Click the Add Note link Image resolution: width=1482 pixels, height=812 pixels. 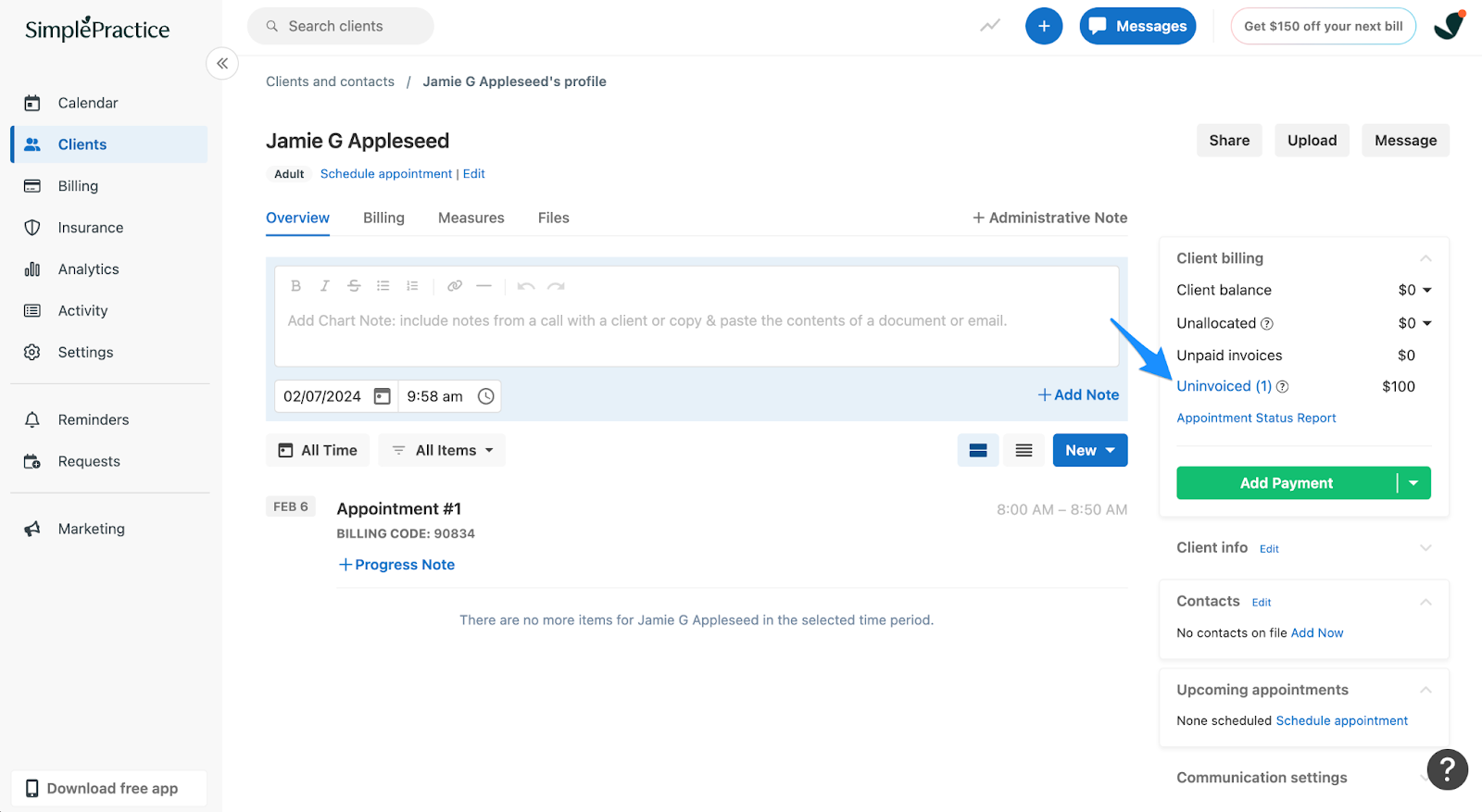click(x=1078, y=394)
